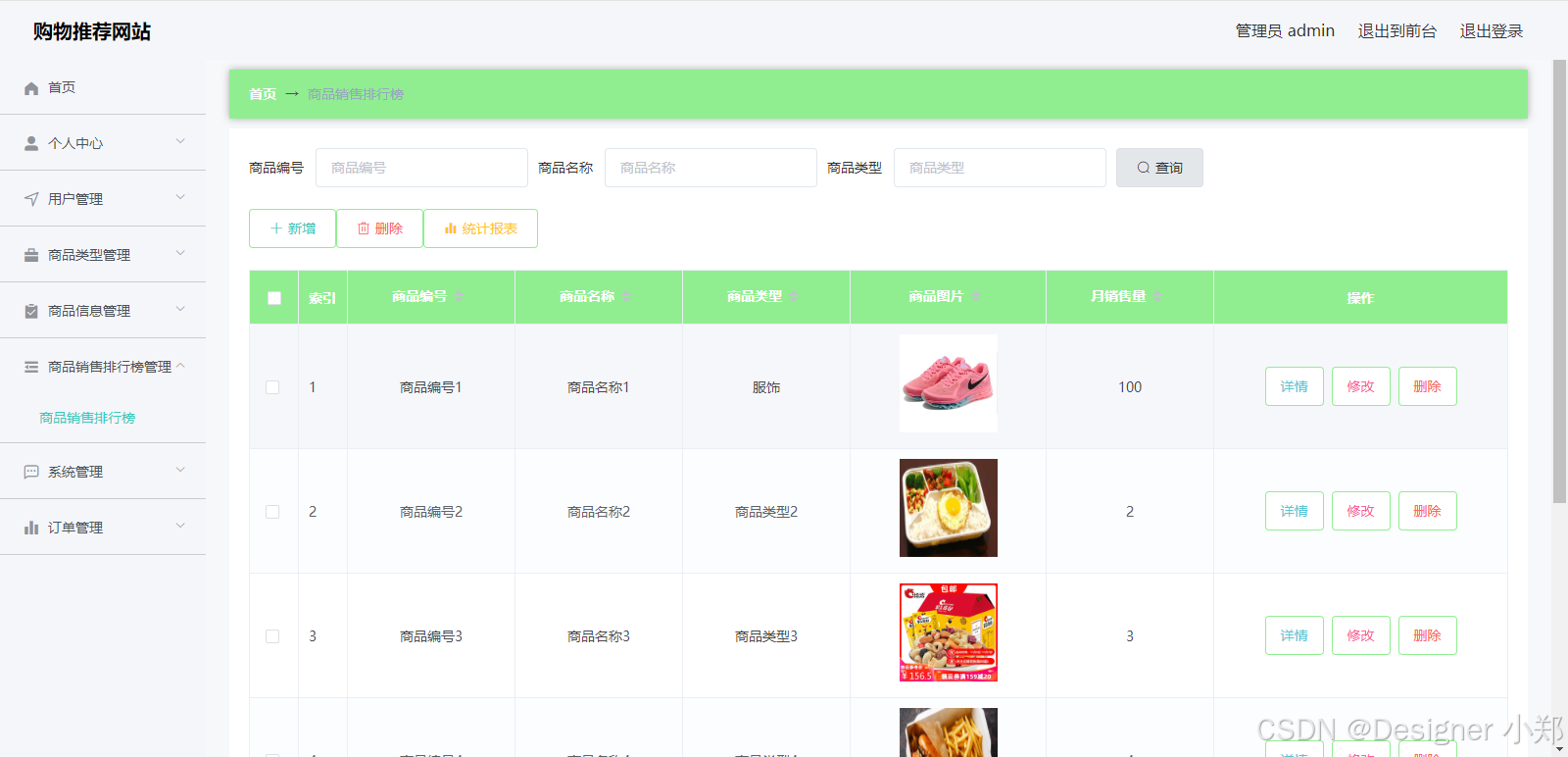Expand the 系统管理 chevron
The width and height of the screenshot is (1568, 757).
[180, 470]
